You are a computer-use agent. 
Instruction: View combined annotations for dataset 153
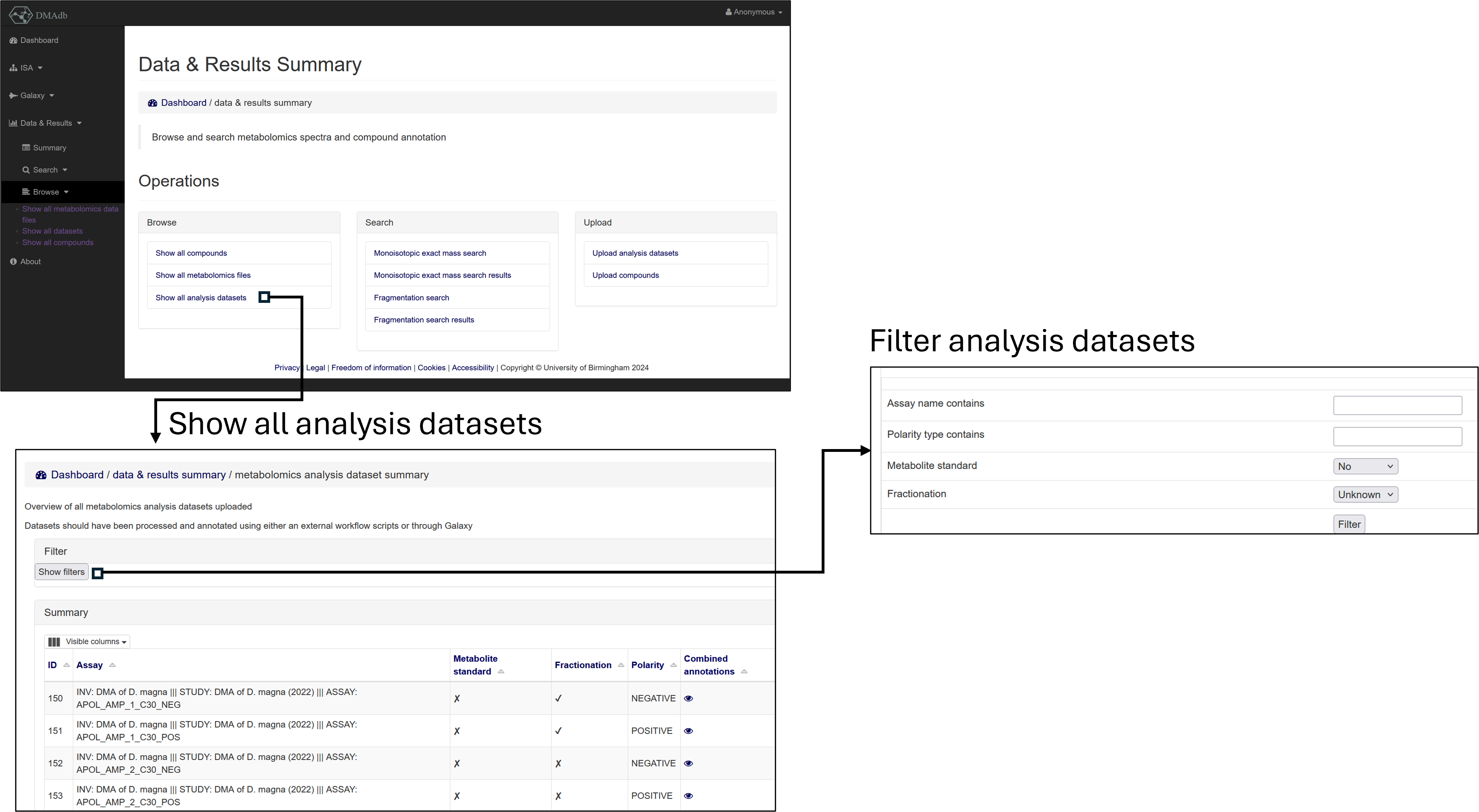689,796
